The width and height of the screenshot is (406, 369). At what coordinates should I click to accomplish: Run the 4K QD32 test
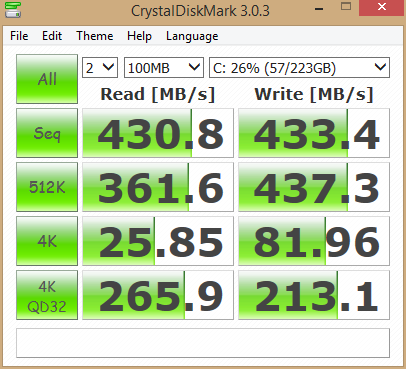tap(47, 295)
